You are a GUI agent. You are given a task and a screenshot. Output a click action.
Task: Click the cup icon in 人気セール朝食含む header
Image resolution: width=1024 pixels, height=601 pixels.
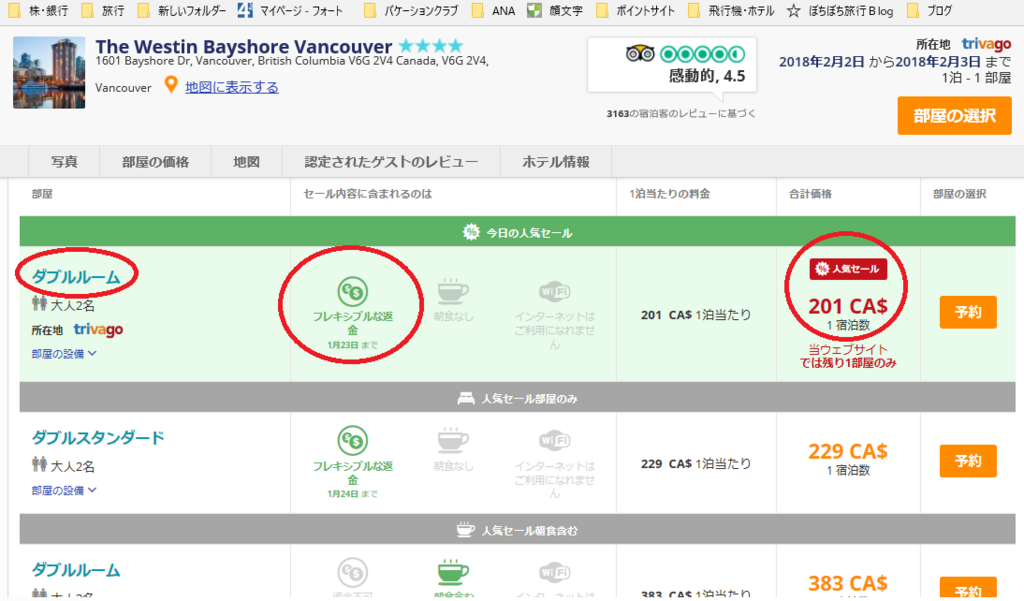(465, 530)
